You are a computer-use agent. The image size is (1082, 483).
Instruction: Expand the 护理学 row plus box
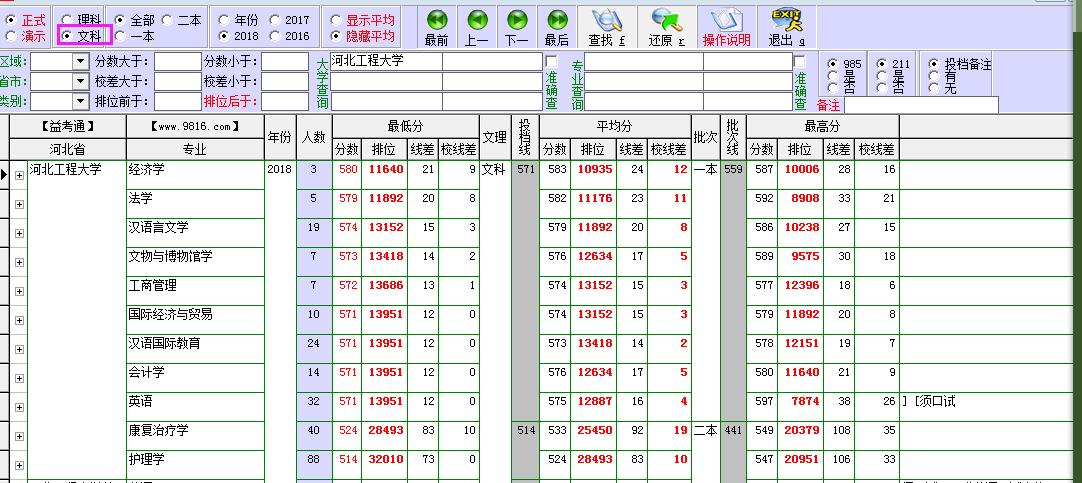click(19, 465)
